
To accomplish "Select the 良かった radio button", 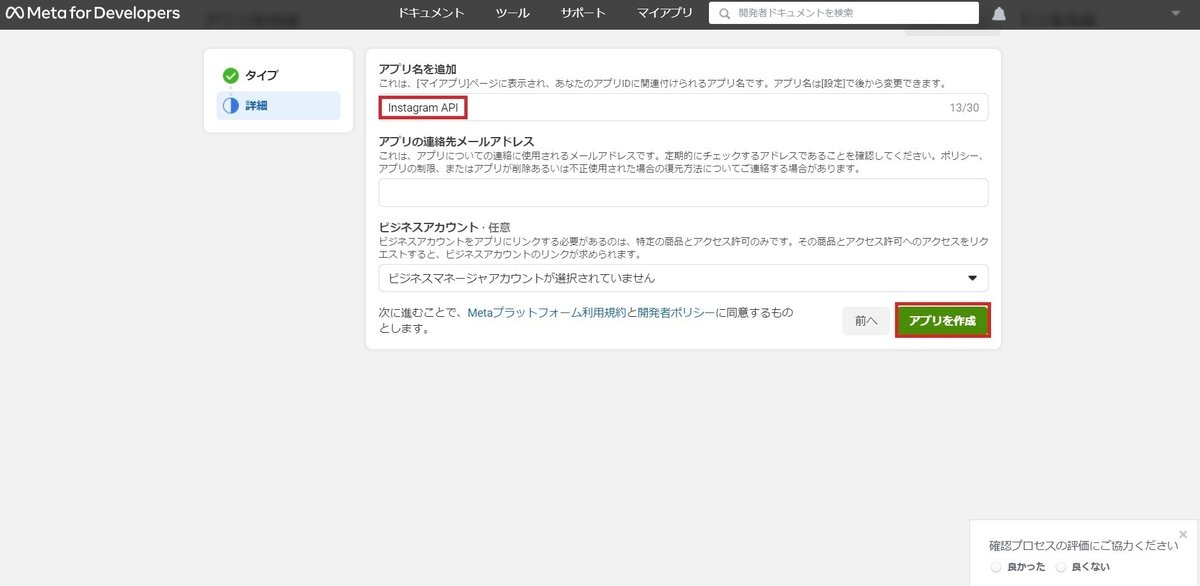I will point(996,567).
